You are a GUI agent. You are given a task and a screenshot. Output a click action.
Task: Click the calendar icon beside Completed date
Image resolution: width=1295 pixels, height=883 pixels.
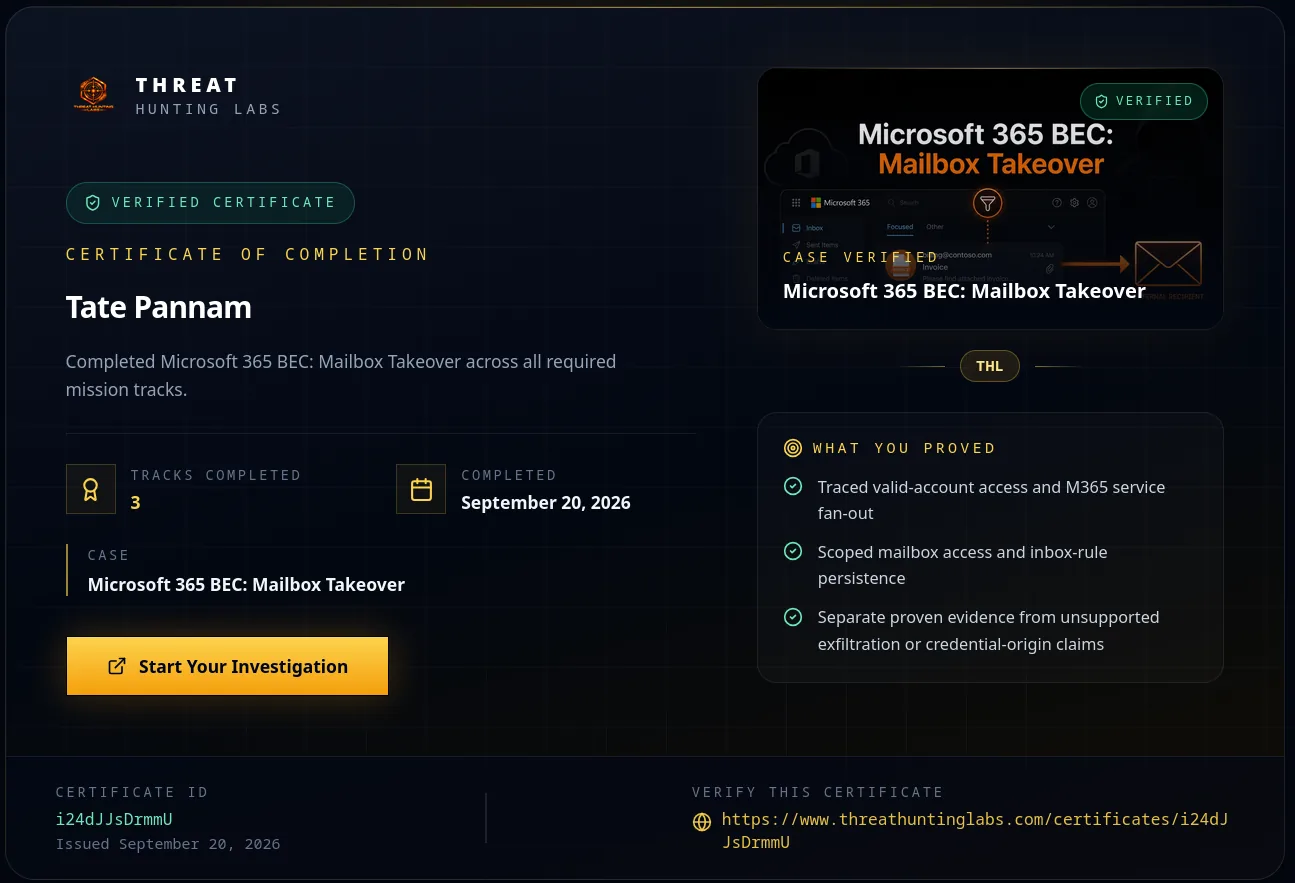421,489
